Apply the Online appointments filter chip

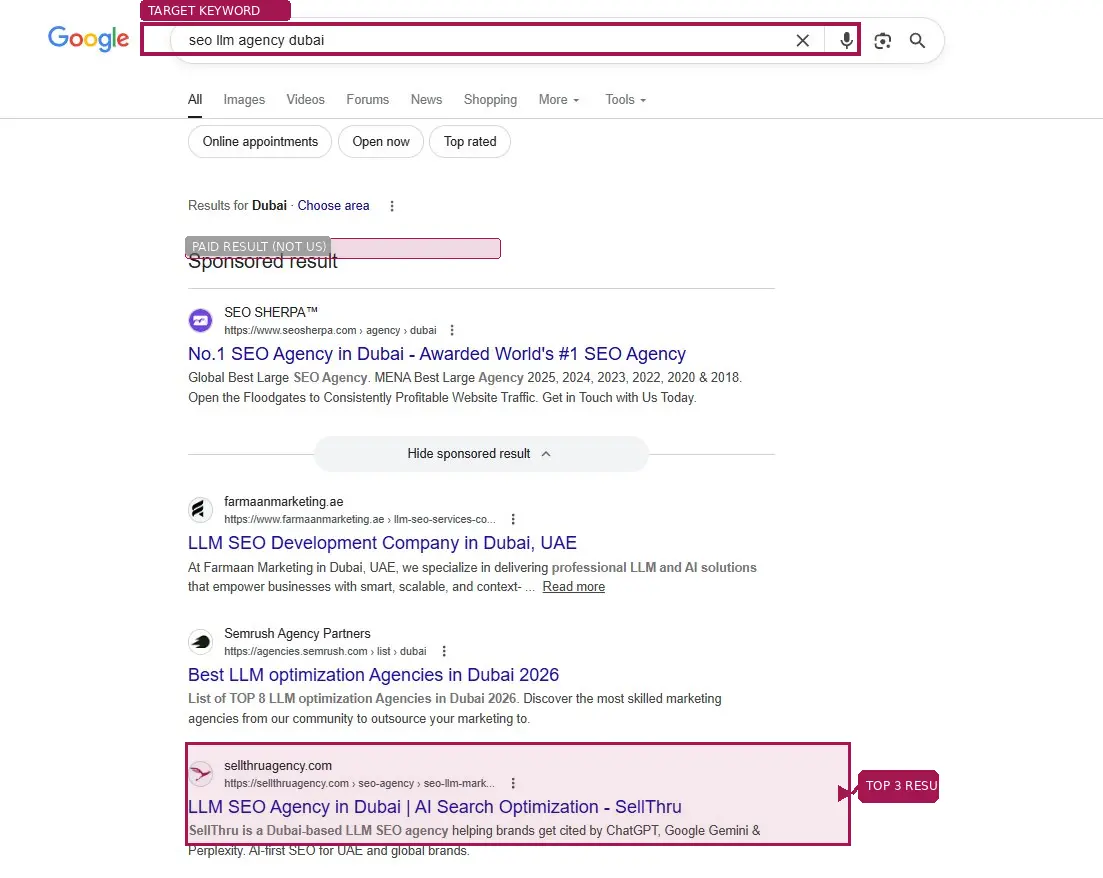point(260,141)
